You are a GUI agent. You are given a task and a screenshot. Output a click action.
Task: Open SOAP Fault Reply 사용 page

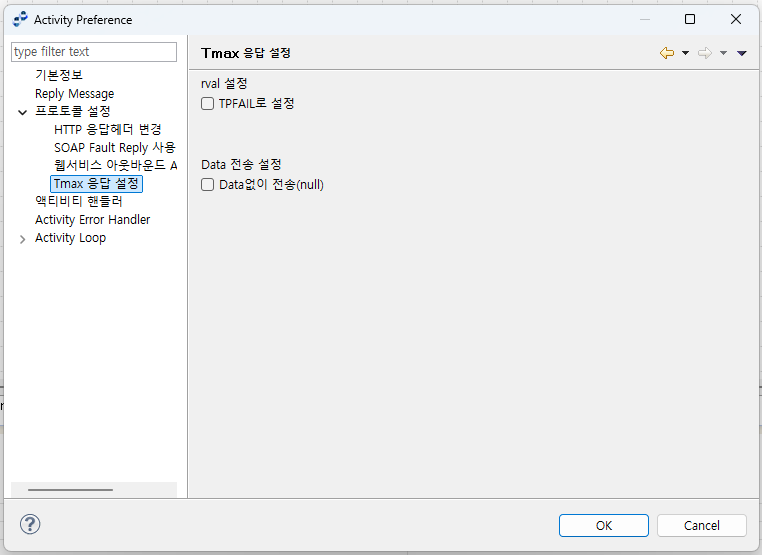tap(115, 147)
